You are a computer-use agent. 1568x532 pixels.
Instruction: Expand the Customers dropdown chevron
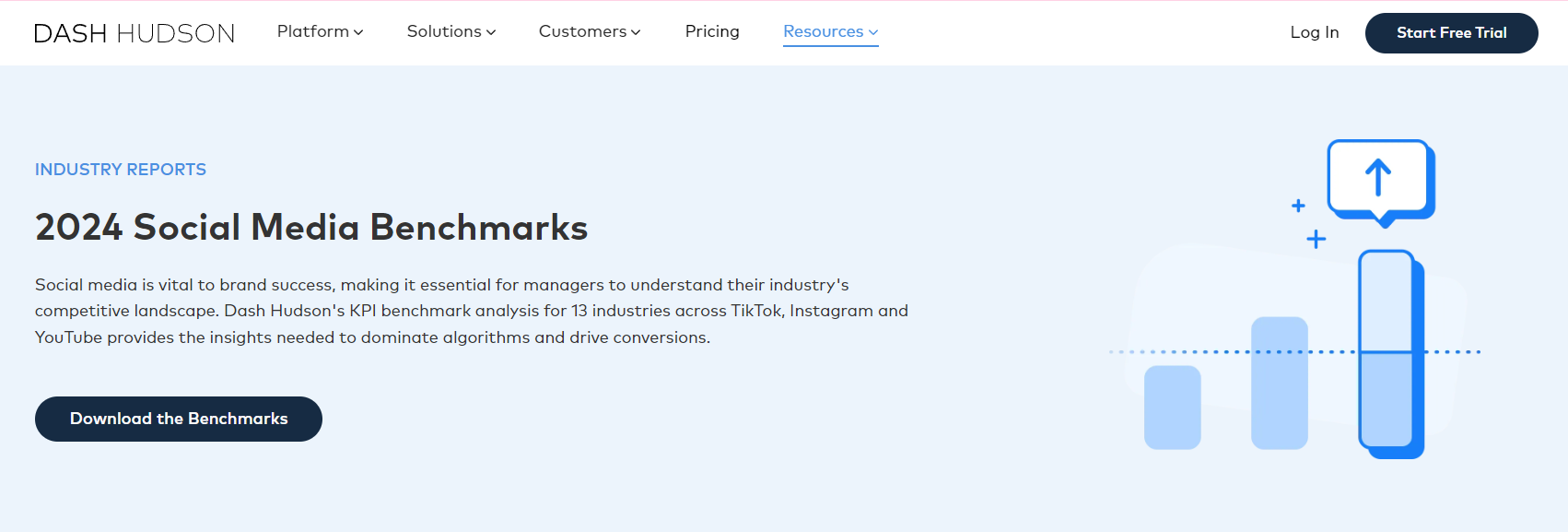636,32
